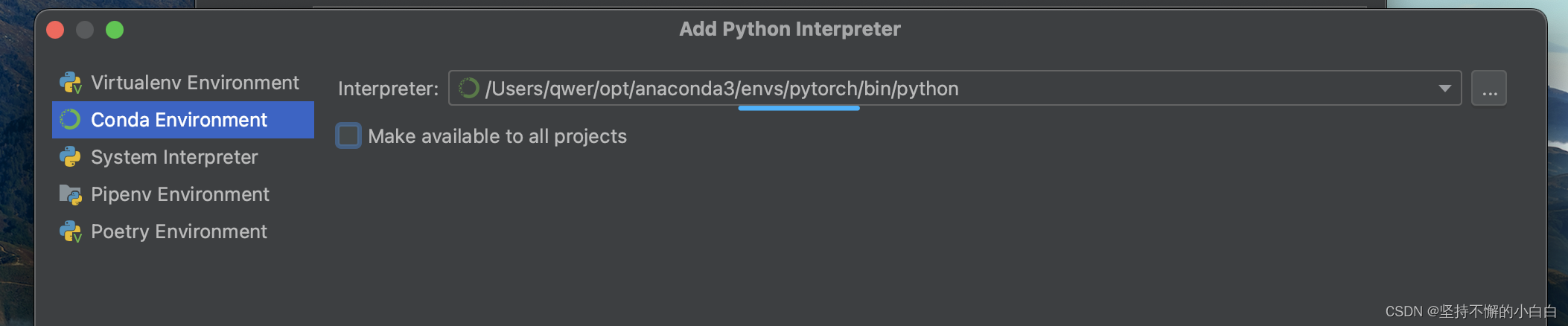Click the Pipenv Environment folder icon
The width and height of the screenshot is (1568, 326).
click(71, 194)
